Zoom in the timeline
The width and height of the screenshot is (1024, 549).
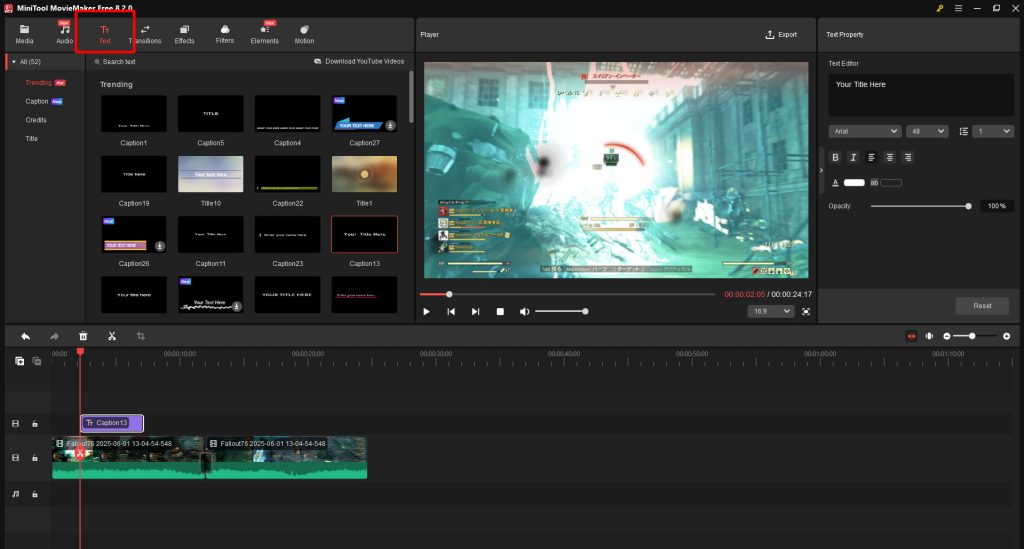tap(1006, 336)
